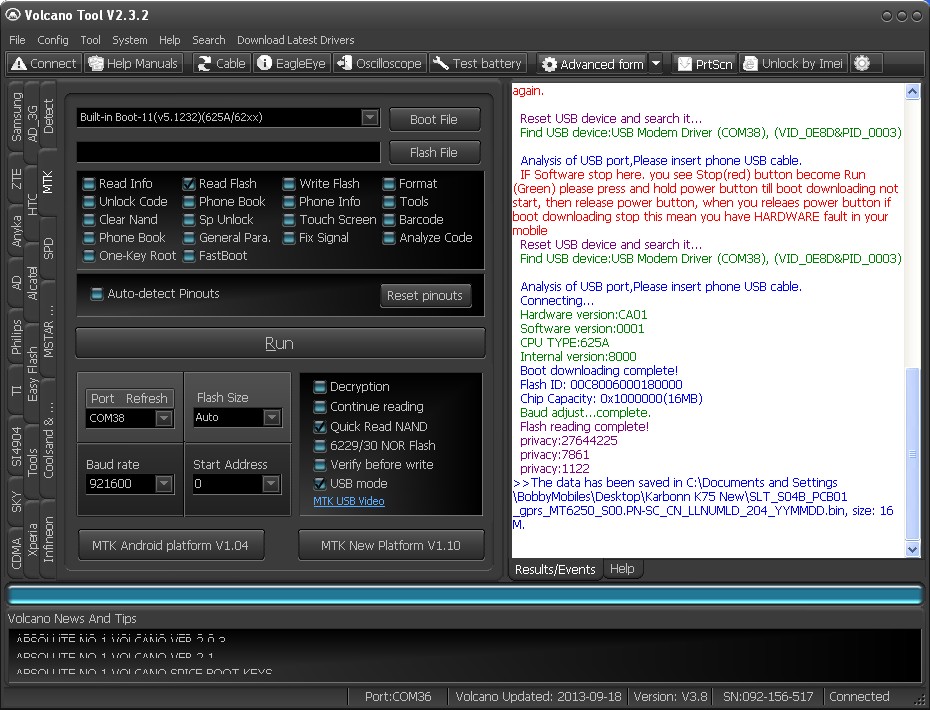The height and width of the screenshot is (710, 930).
Task: Click the Volcano news ticker area
Action: click(x=464, y=655)
